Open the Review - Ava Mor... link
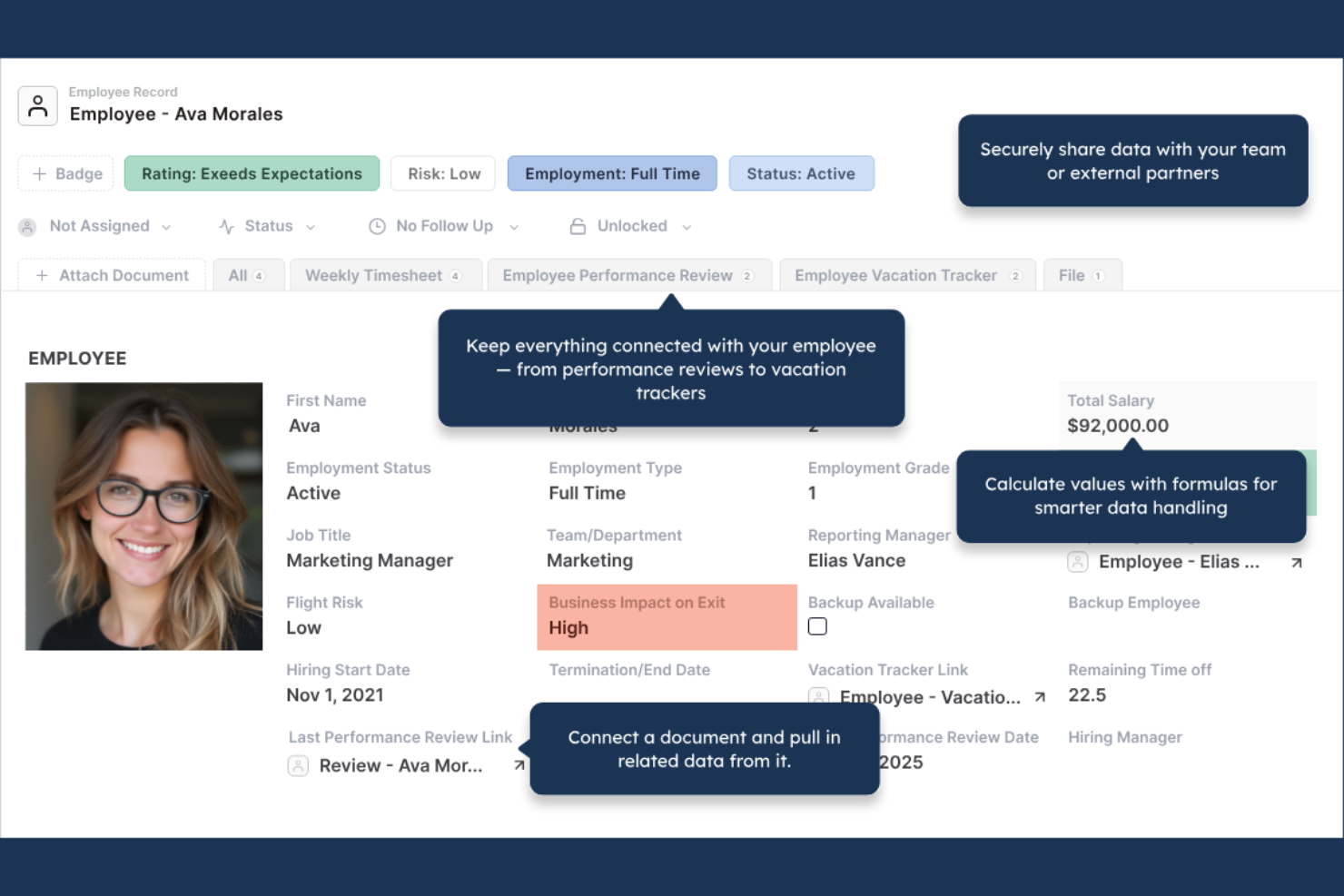The width and height of the screenshot is (1344, 896). 400,765
